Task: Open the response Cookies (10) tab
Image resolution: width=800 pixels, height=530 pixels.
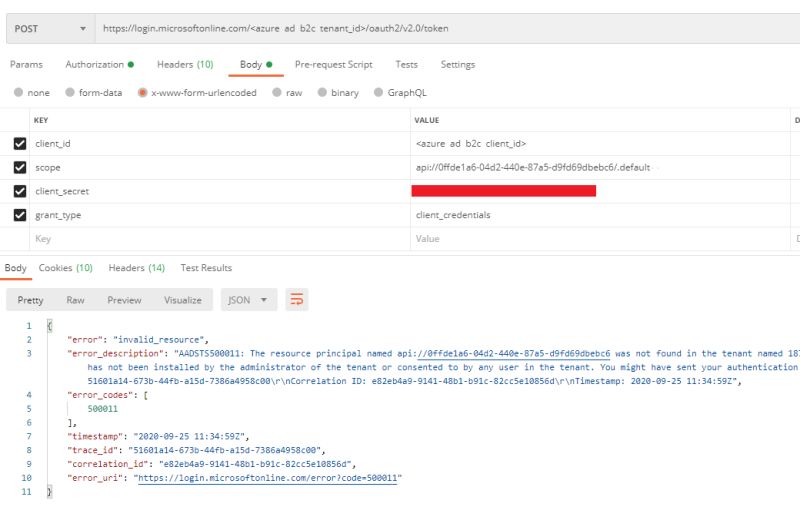Action: tap(66, 268)
